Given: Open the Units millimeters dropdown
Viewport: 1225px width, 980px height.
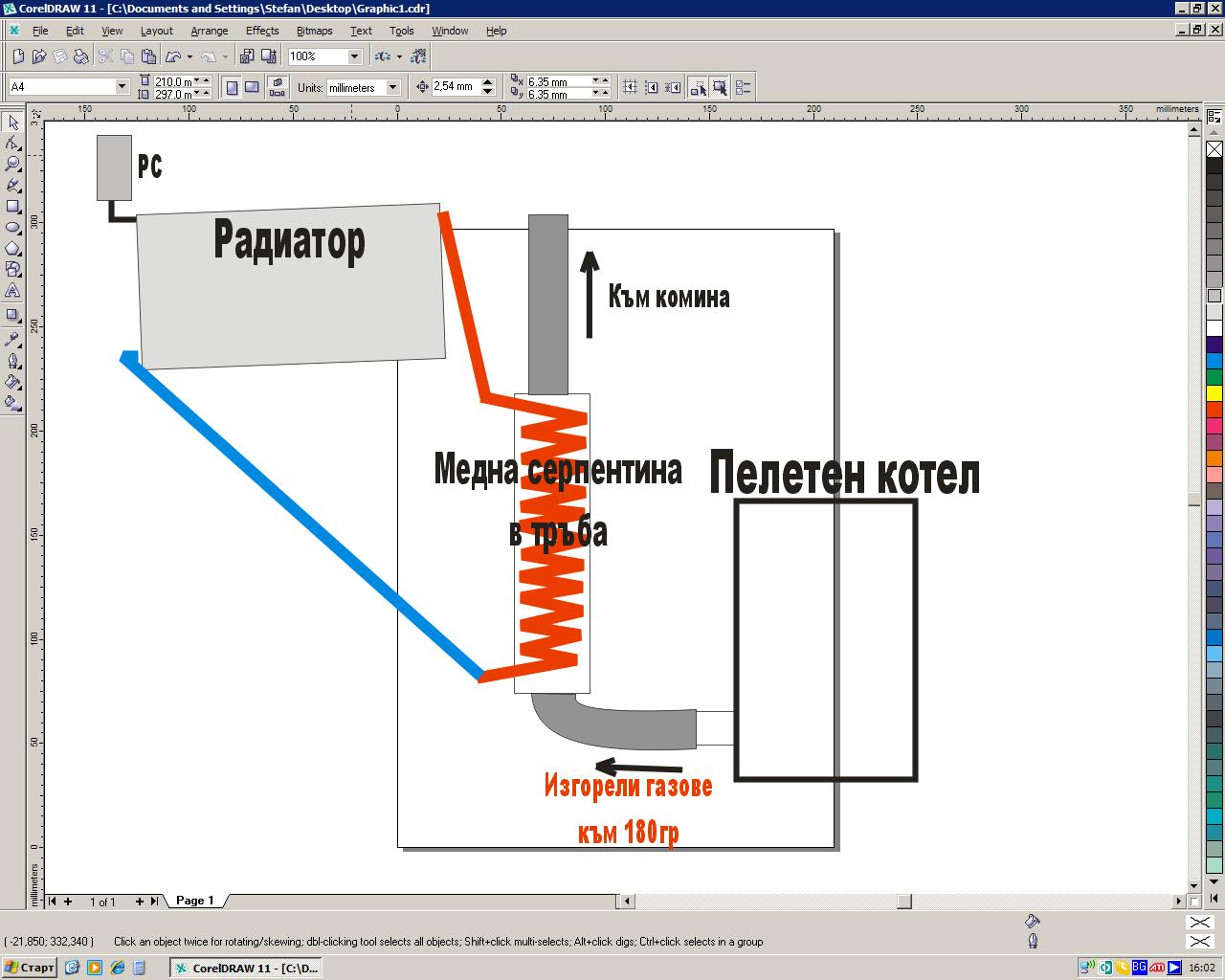Looking at the screenshot, I should click(392, 87).
